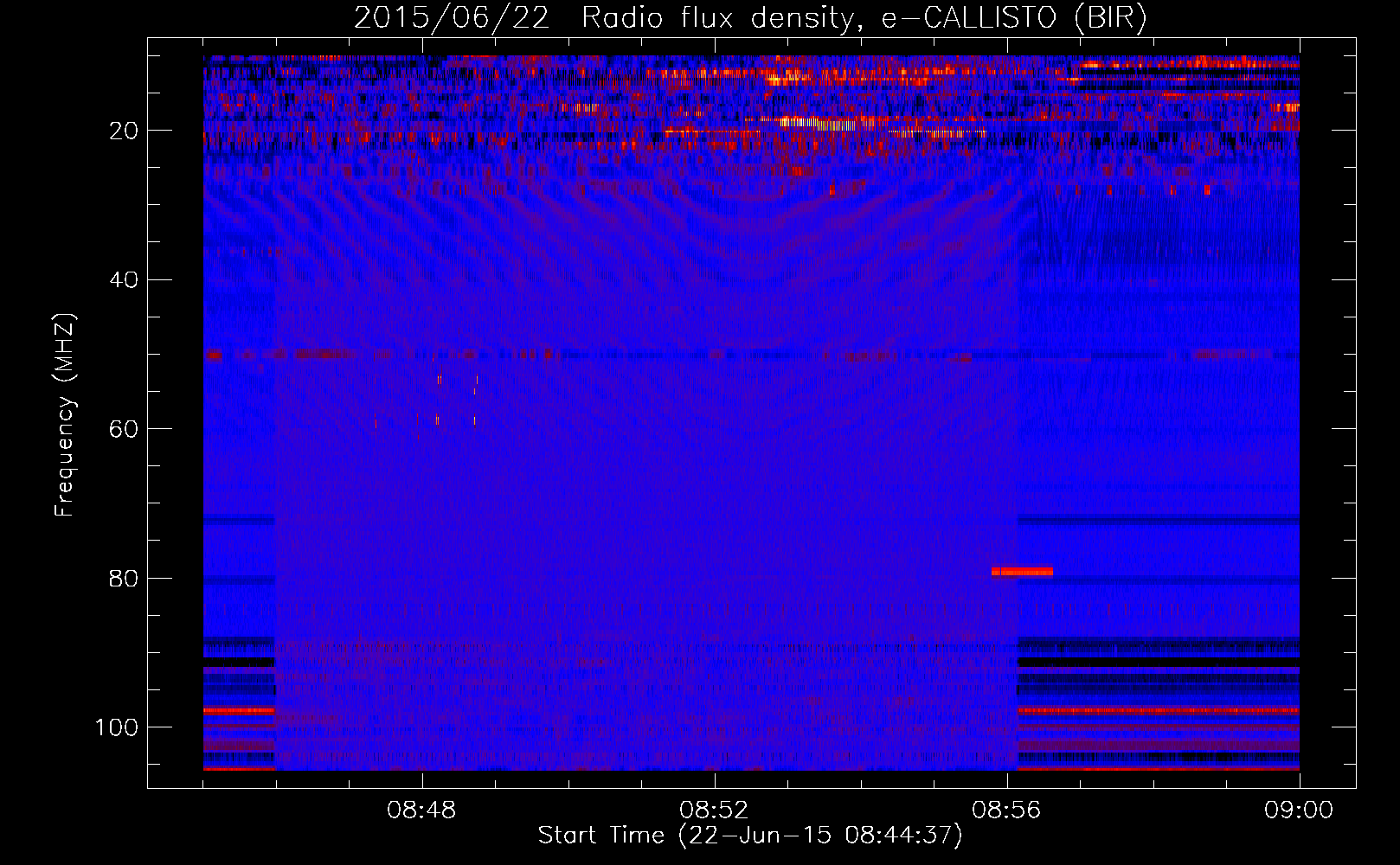Click the 80 MHz frequency tick label

pyautogui.click(x=125, y=578)
